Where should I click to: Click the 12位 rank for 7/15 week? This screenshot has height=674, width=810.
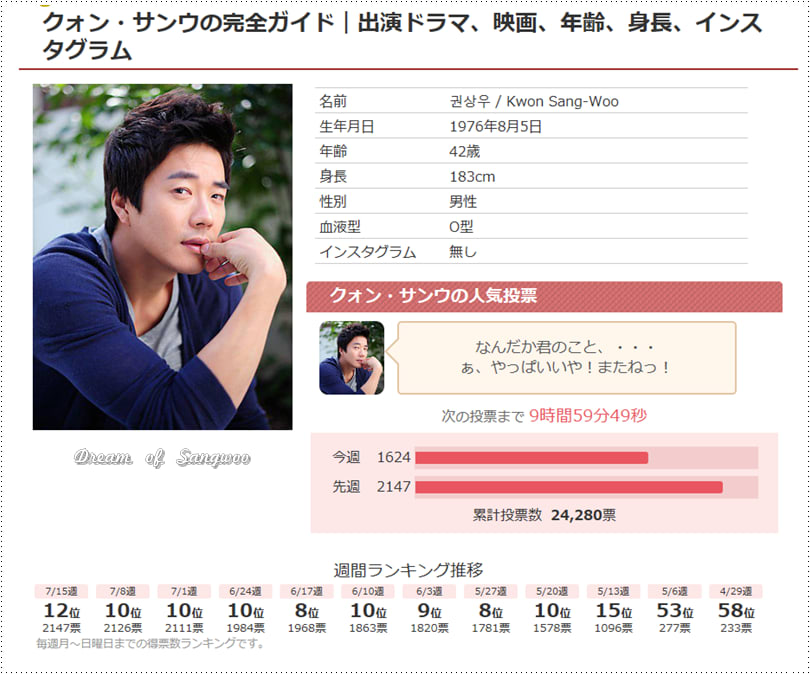point(61,611)
